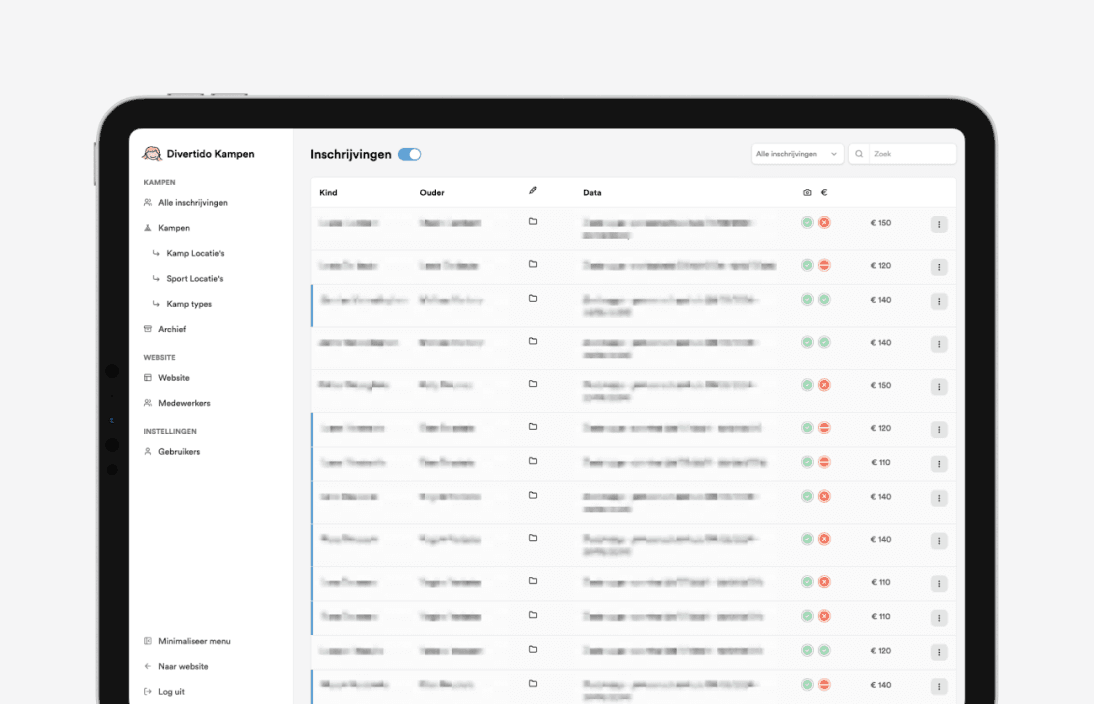This screenshot has width=1094, height=704.
Task: Open the first row's three-dot actions menu
Action: [x=938, y=224]
